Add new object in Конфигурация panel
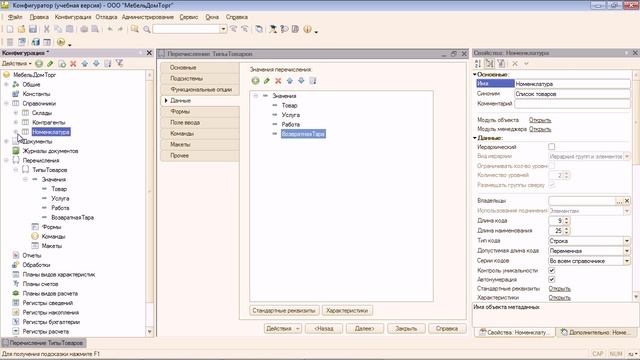 39,64
